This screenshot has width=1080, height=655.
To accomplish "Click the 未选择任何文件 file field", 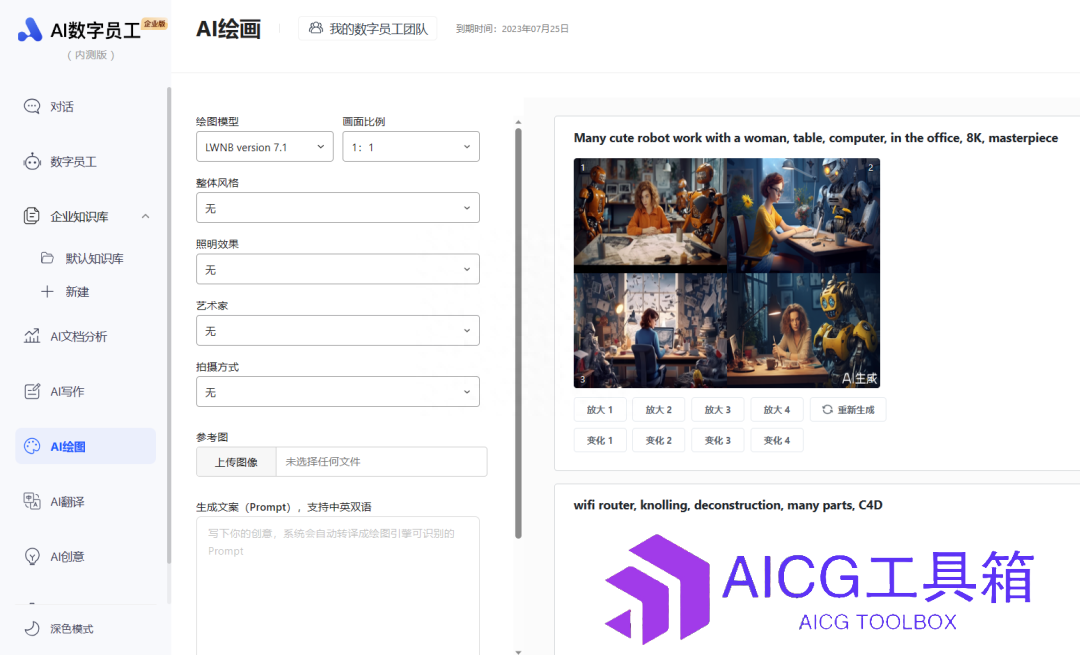I will (x=382, y=461).
